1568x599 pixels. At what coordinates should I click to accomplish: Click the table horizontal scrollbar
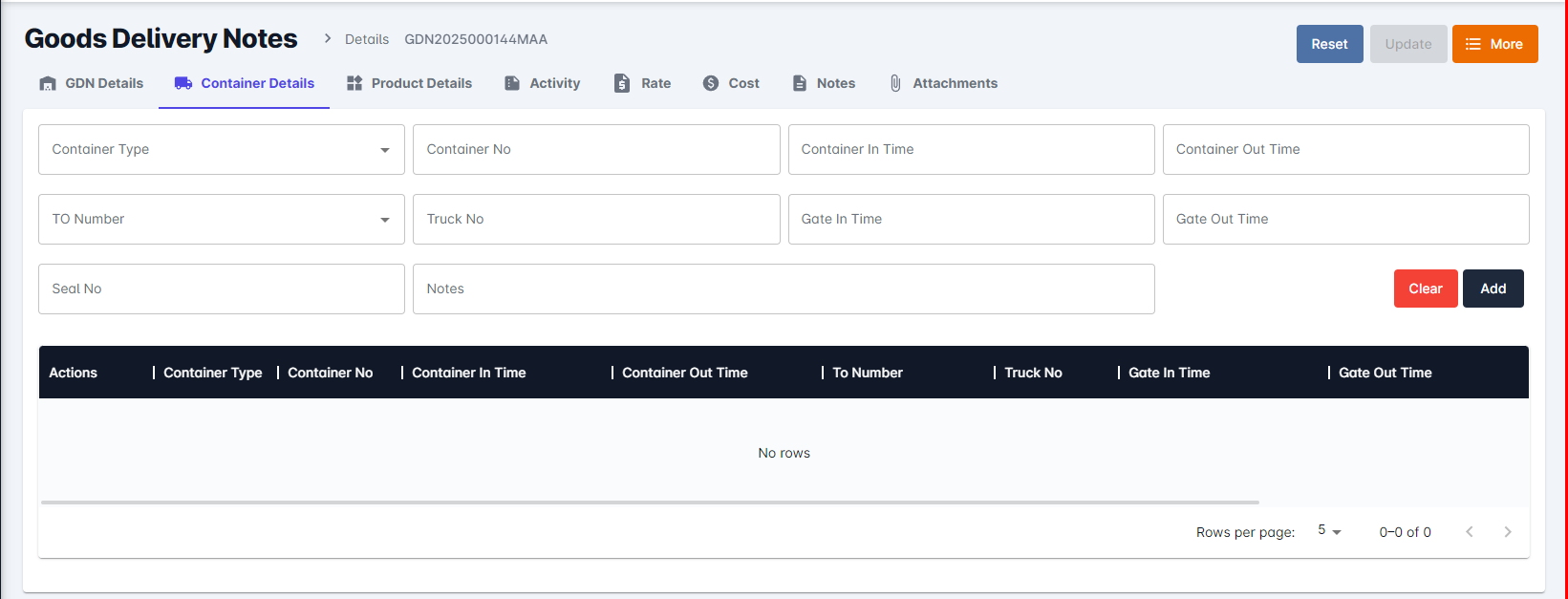(650, 502)
